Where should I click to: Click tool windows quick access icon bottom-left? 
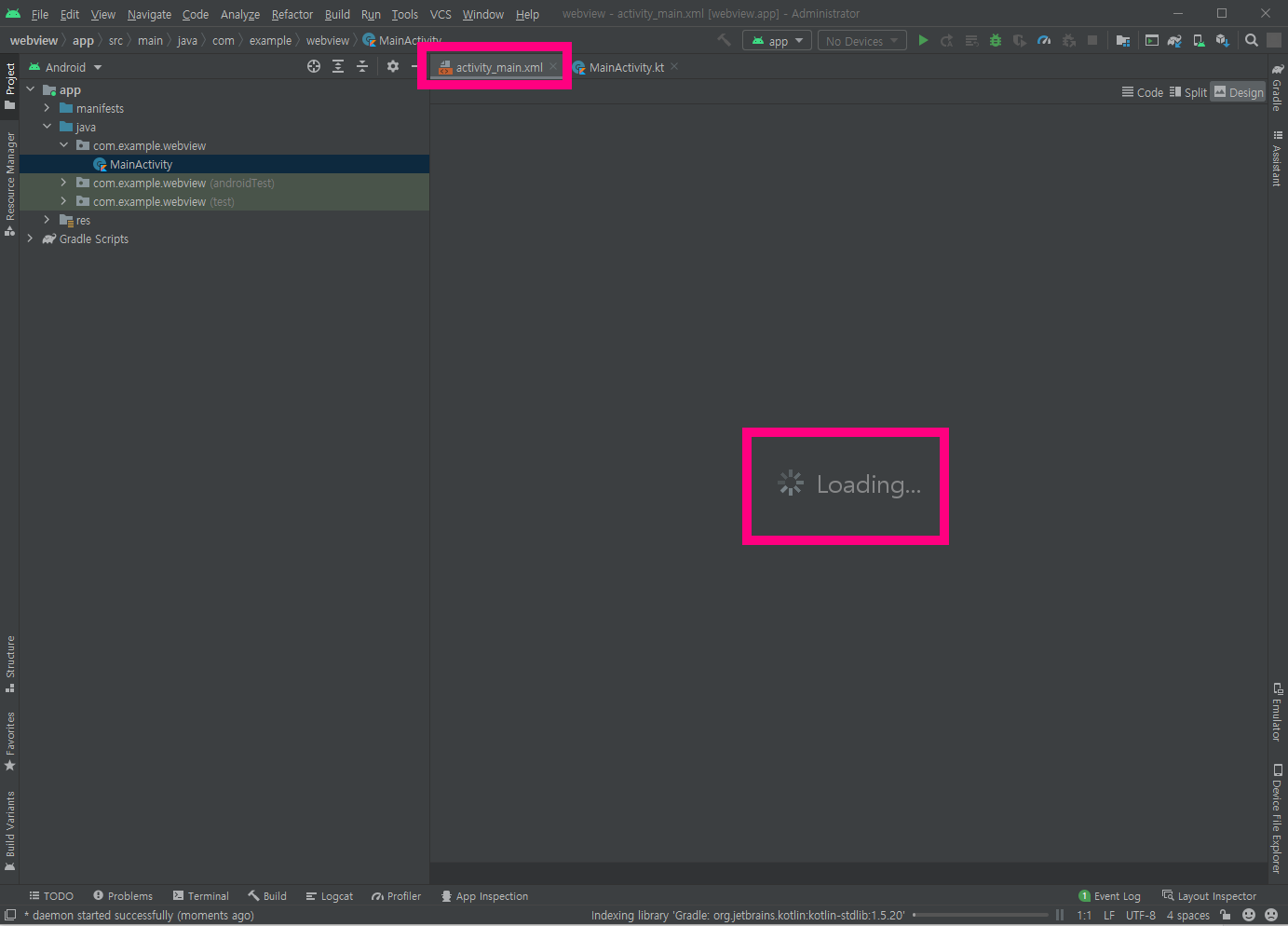coord(10,915)
